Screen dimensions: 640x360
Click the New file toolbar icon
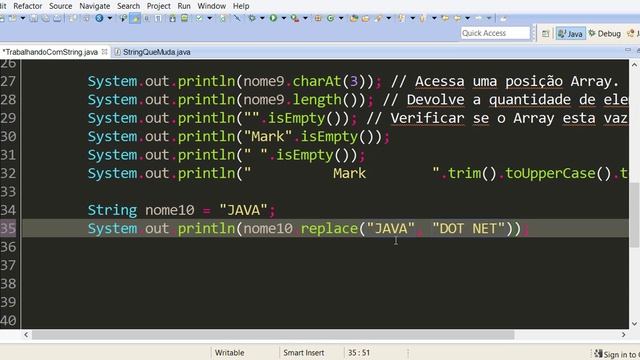(x=13, y=18)
